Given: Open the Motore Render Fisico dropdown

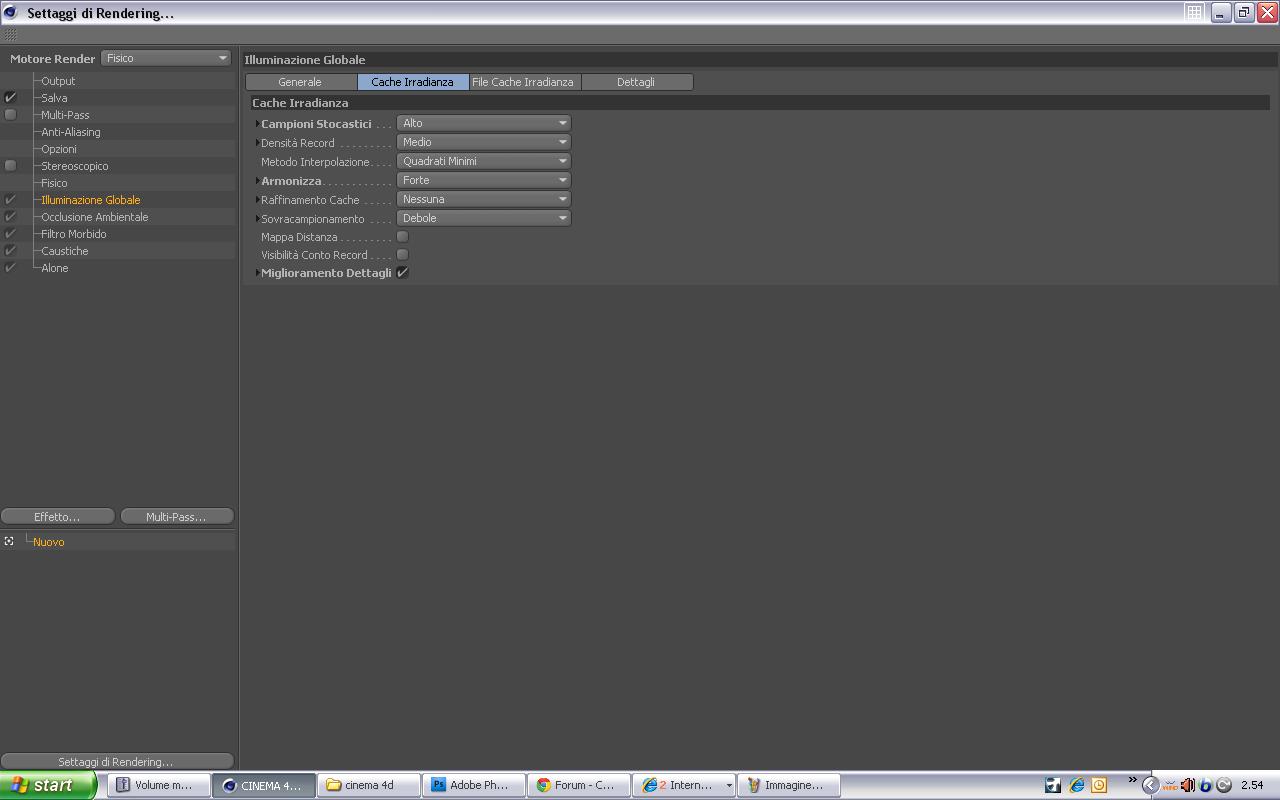Looking at the screenshot, I should [x=167, y=58].
